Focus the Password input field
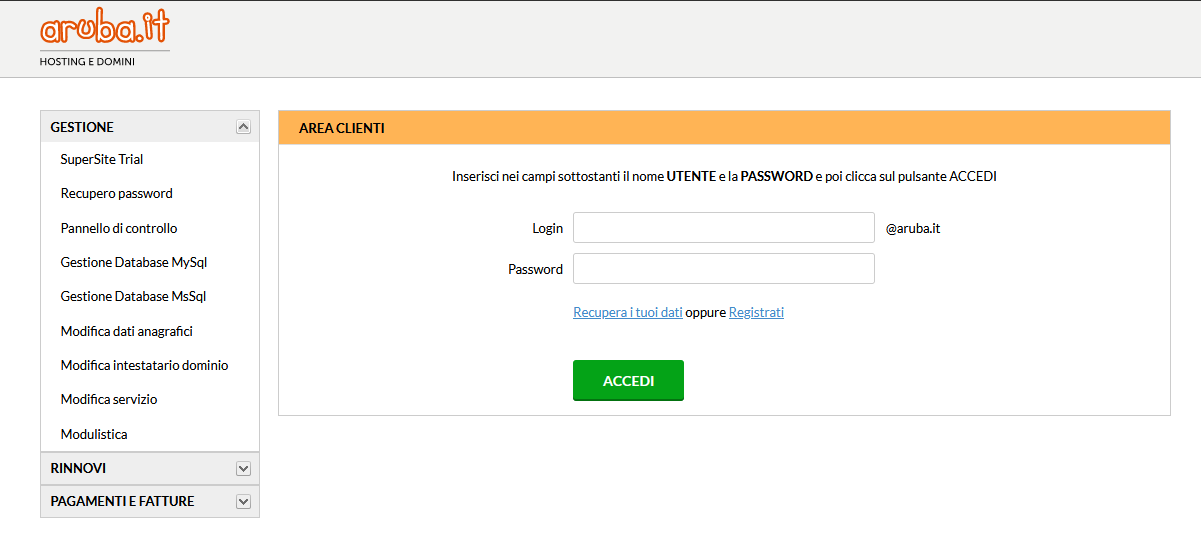1201x539 pixels. [x=724, y=268]
